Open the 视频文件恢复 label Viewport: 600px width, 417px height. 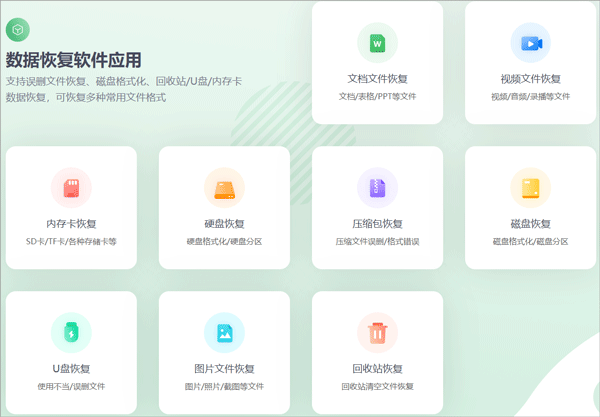(530, 79)
